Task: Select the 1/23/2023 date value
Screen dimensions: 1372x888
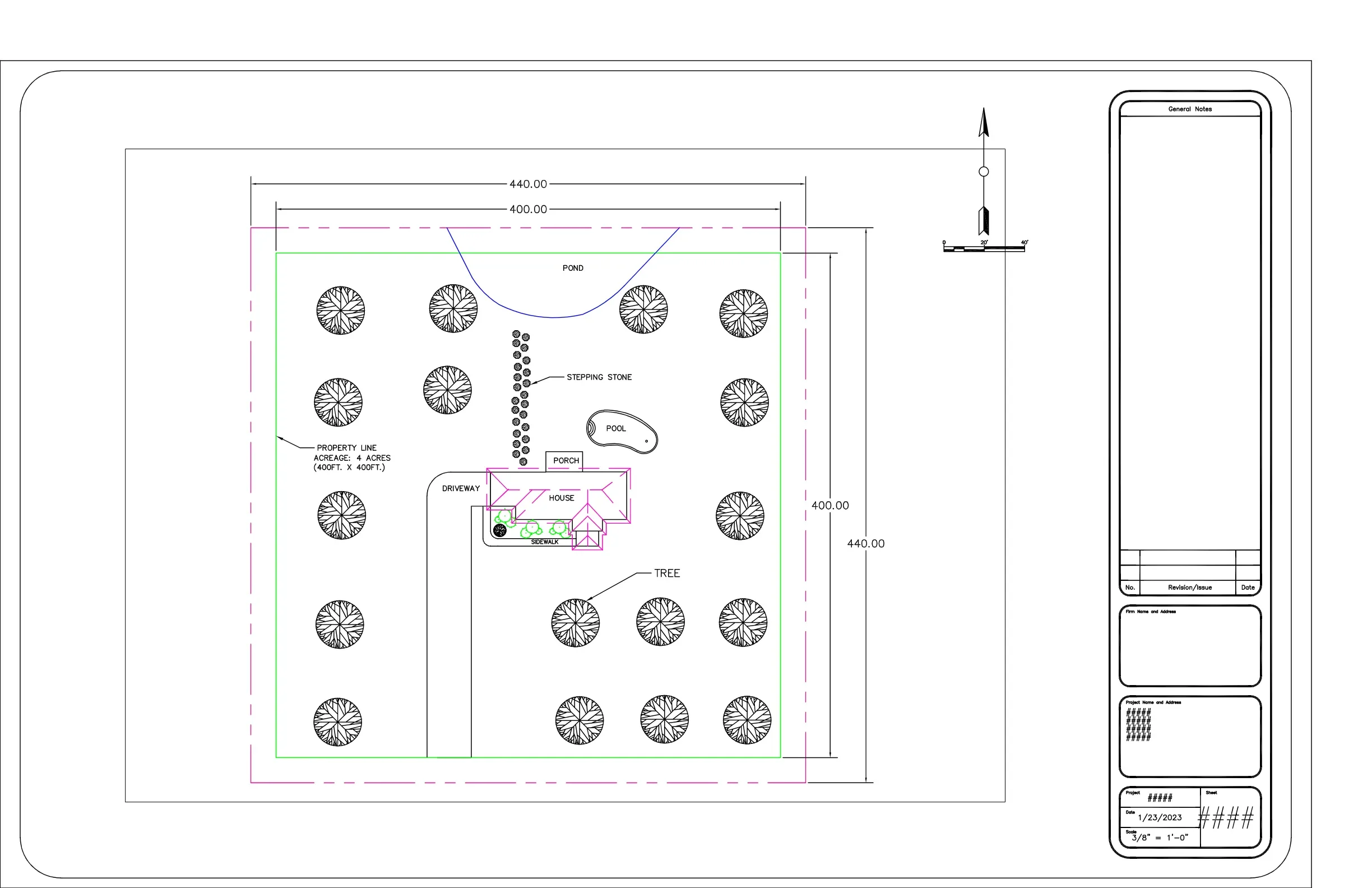Action: pyautogui.click(x=1160, y=818)
